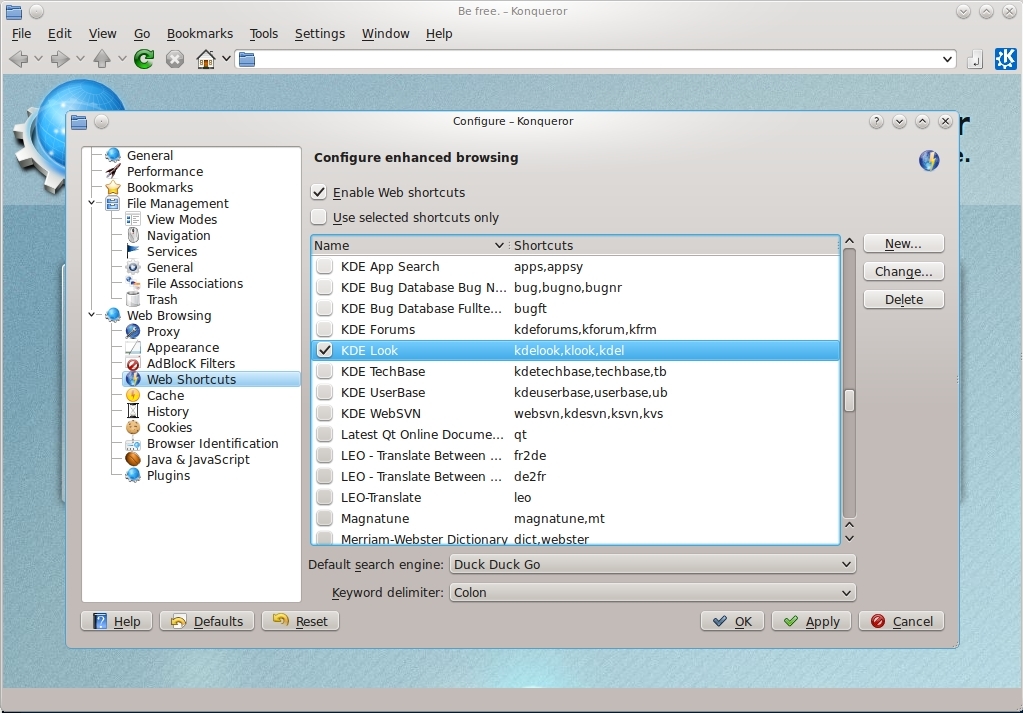Click scroll down arrow of shortcuts list
The image size is (1023, 713).
pyautogui.click(x=849, y=538)
